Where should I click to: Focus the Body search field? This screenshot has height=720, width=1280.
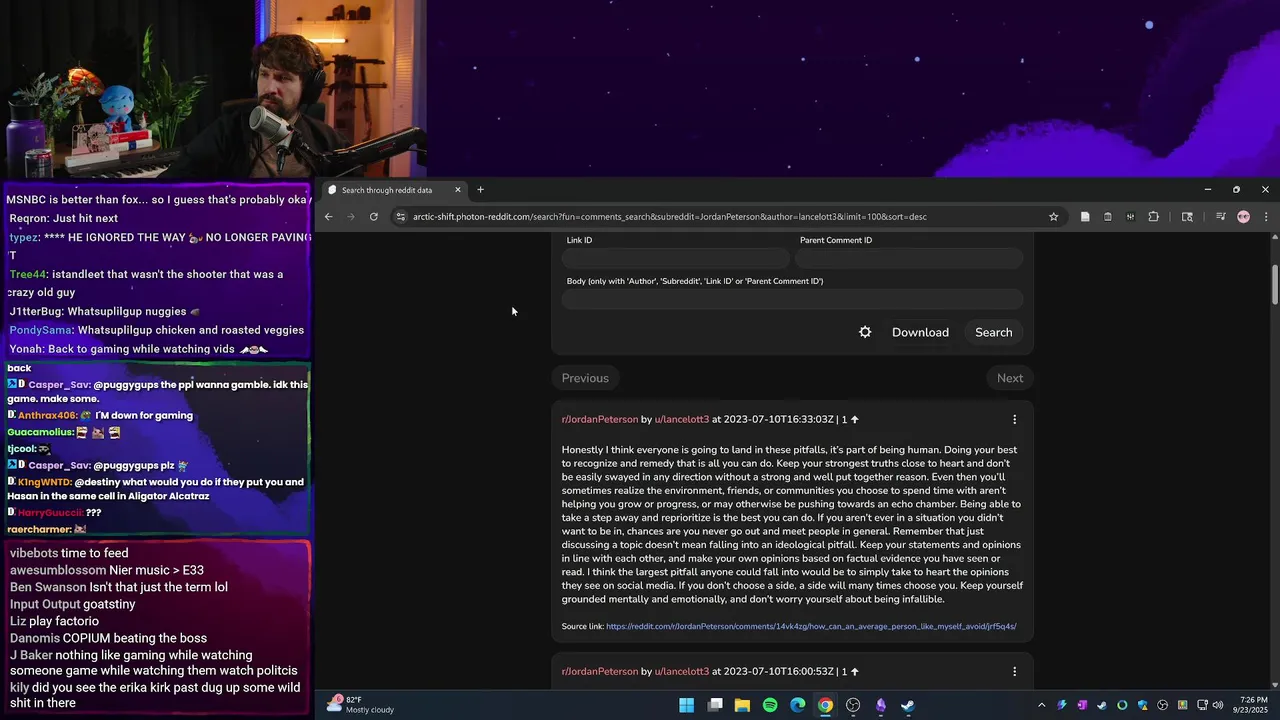[x=792, y=299]
